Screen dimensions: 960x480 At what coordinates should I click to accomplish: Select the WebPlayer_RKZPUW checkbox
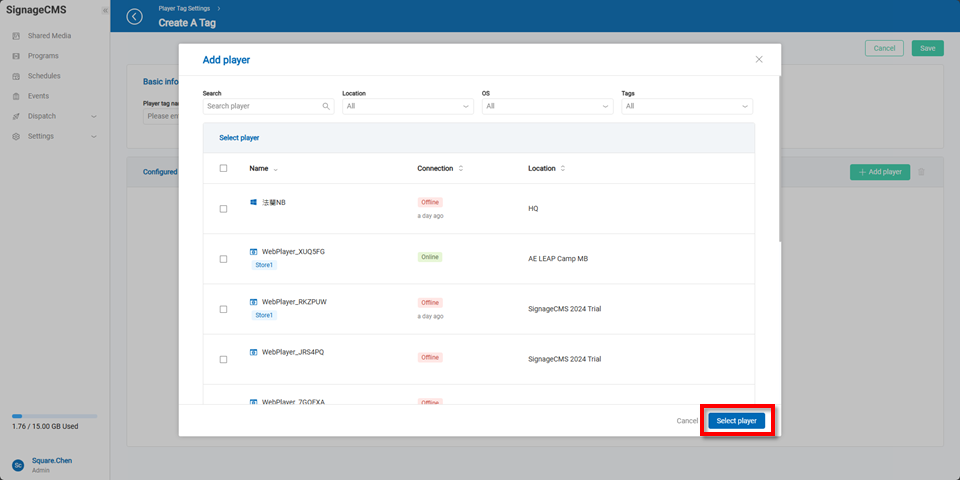point(223,309)
